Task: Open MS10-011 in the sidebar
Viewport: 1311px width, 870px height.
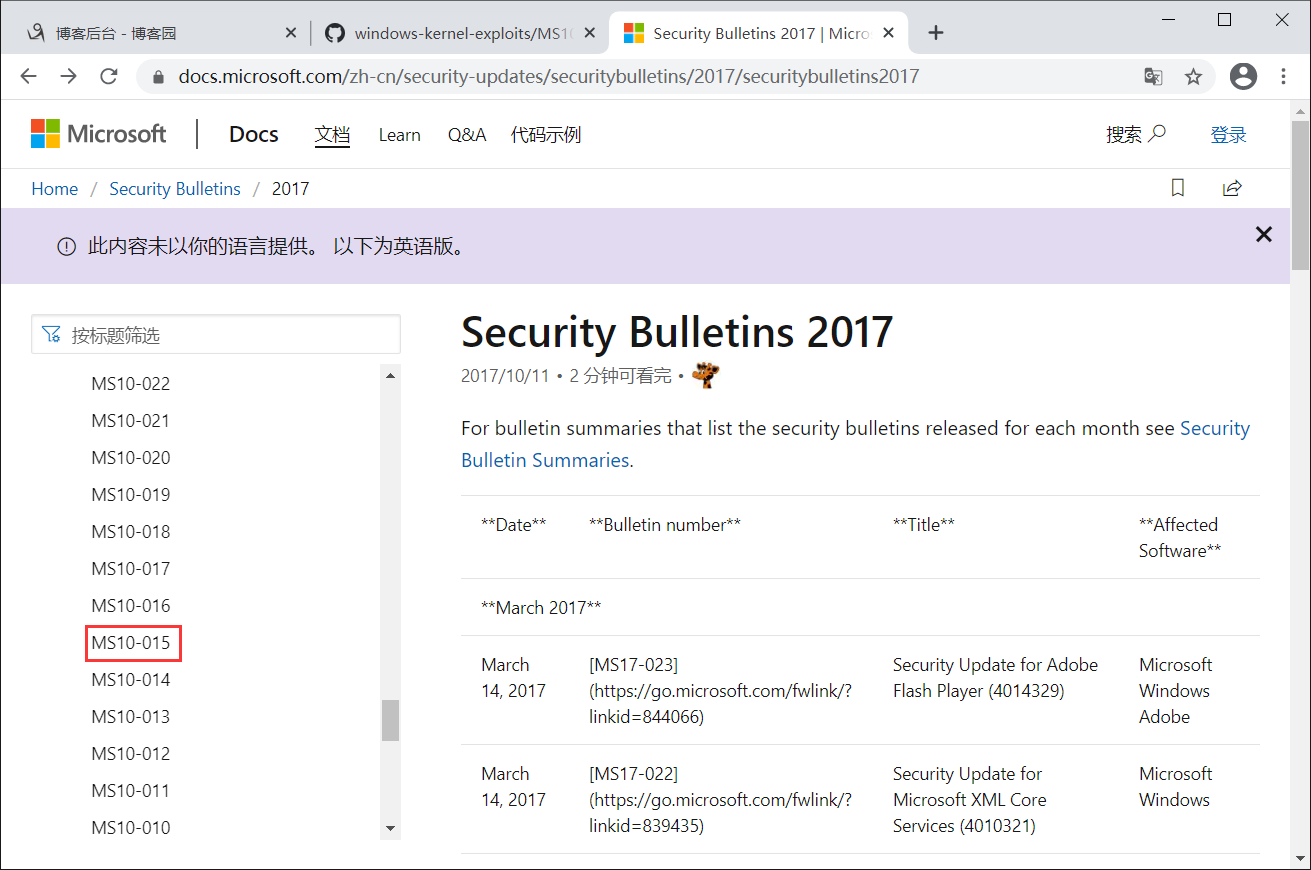Action: 131,791
